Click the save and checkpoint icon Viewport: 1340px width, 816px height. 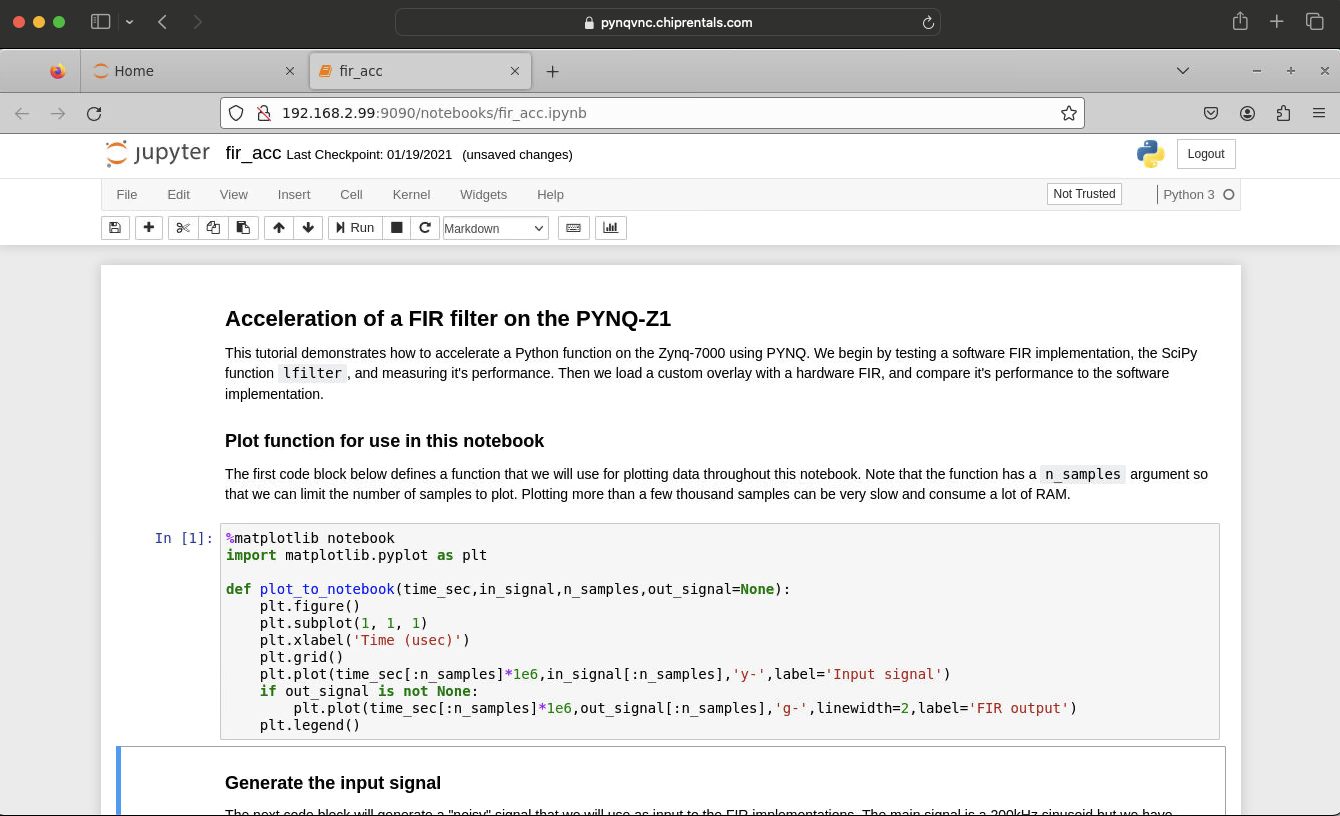(x=115, y=228)
